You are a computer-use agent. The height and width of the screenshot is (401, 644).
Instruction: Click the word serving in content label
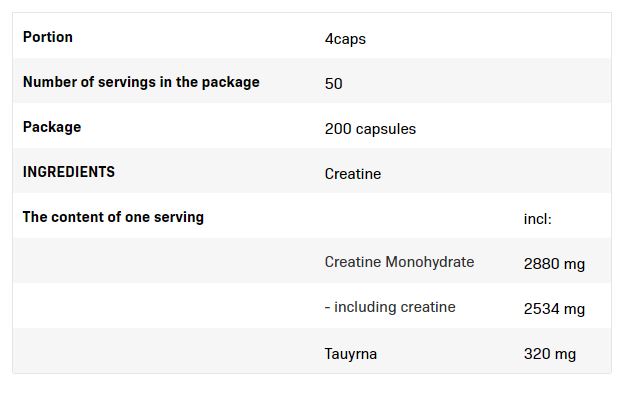pos(179,217)
